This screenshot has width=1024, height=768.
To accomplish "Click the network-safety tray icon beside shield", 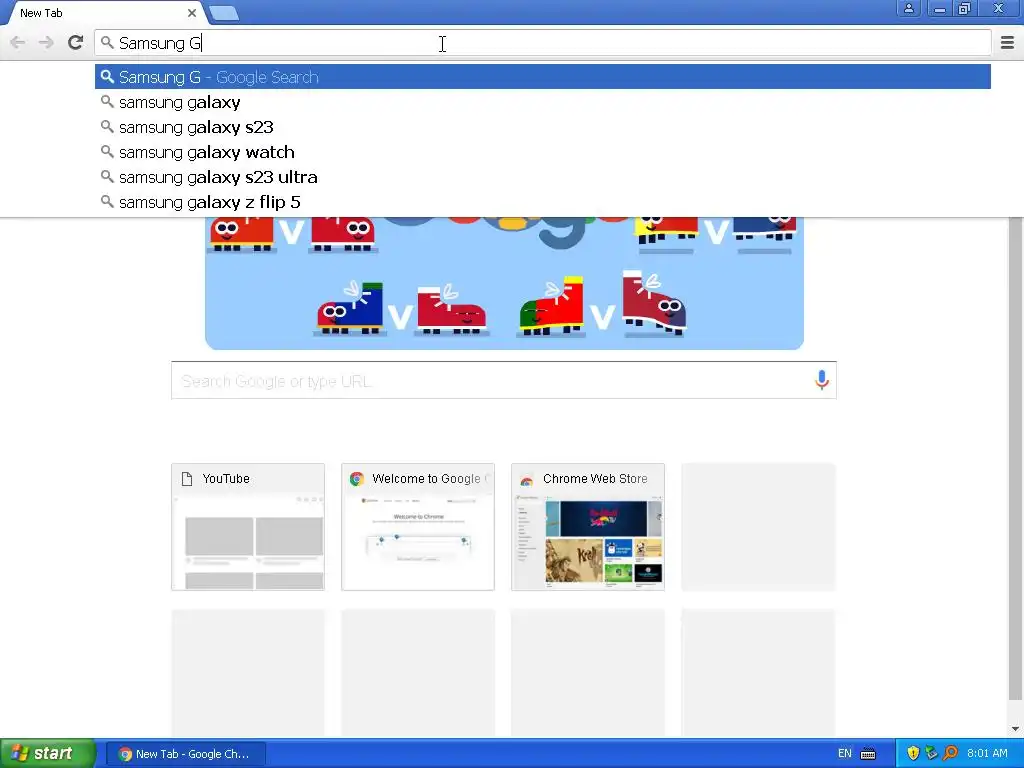I will point(931,754).
